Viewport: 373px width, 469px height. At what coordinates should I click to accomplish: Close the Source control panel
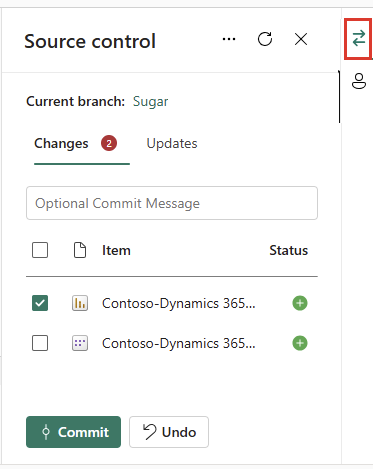[301, 39]
